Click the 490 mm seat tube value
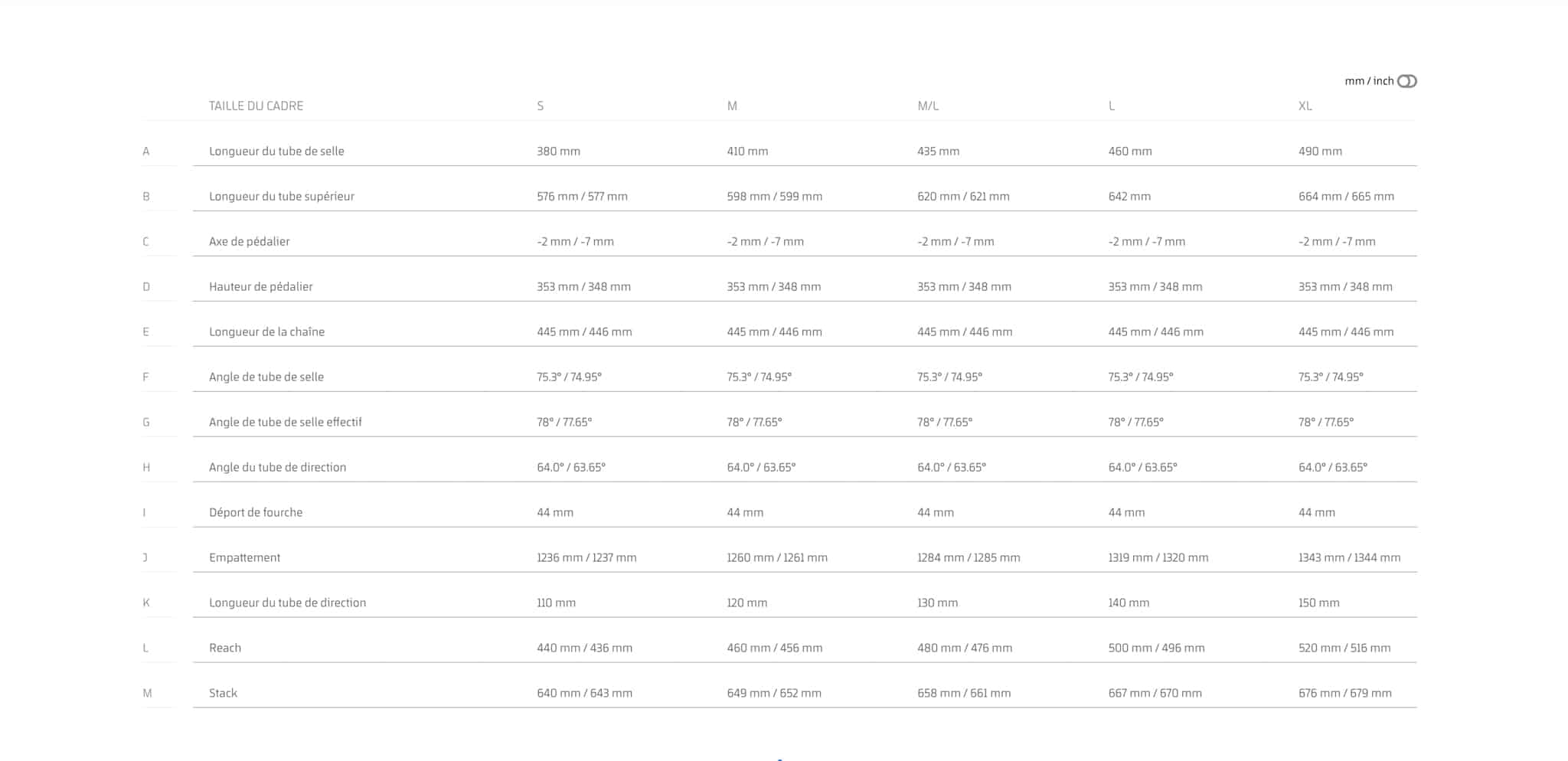 click(1320, 151)
